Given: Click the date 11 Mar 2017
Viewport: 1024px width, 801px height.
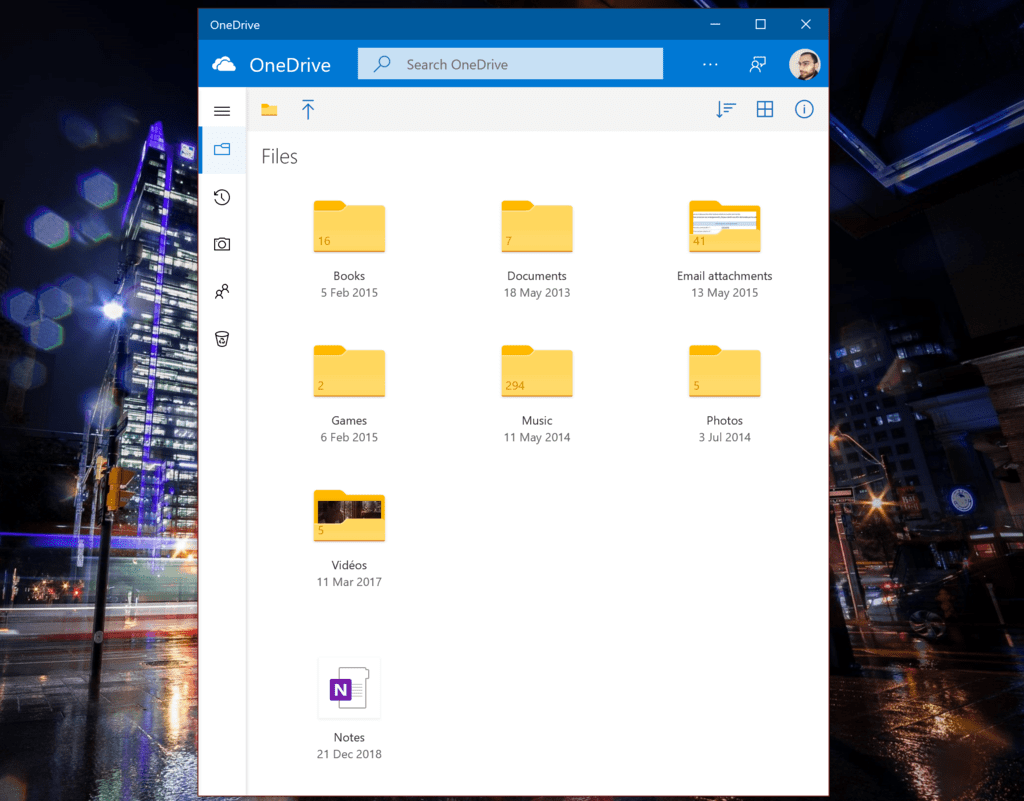Looking at the screenshot, I should tap(349, 582).
